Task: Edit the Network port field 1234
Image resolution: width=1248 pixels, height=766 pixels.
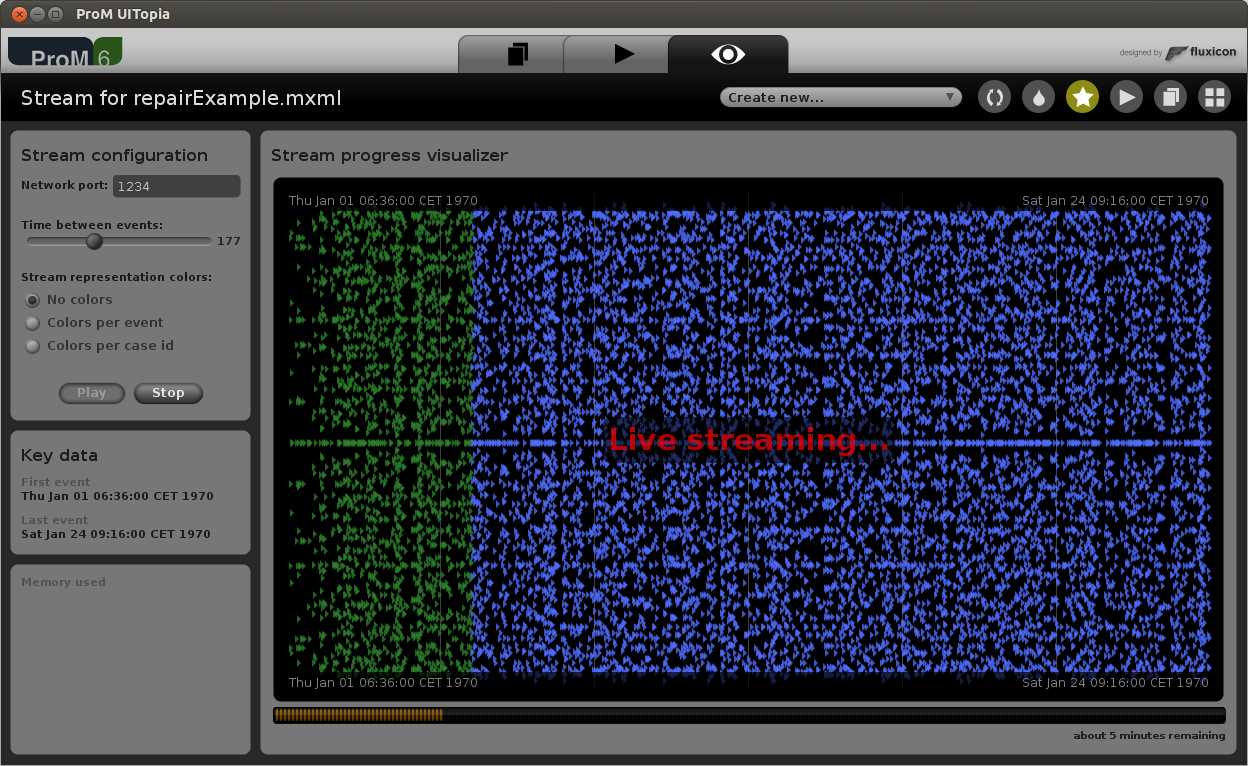Action: click(176, 186)
